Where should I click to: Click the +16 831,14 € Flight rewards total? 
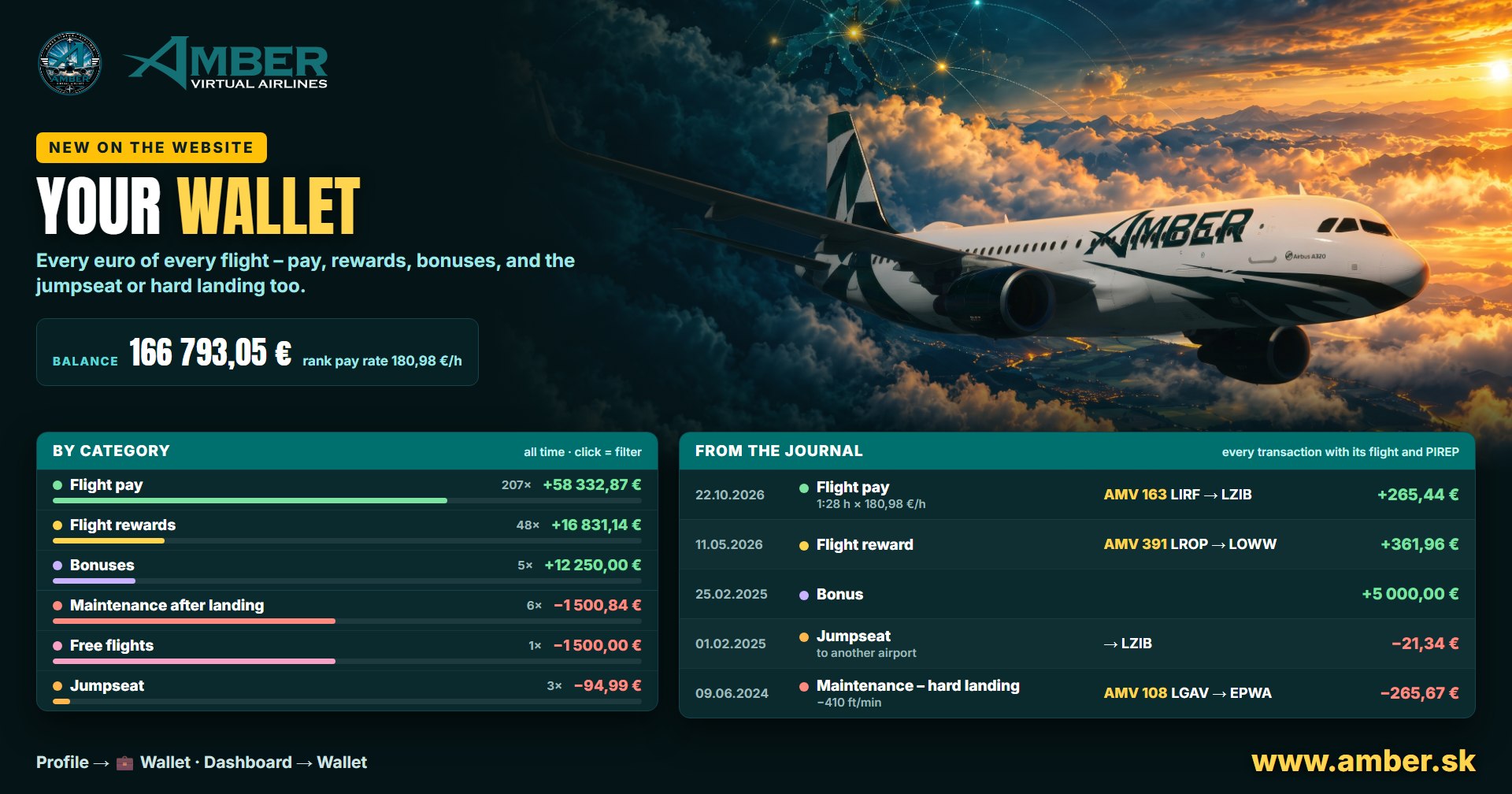(x=596, y=525)
